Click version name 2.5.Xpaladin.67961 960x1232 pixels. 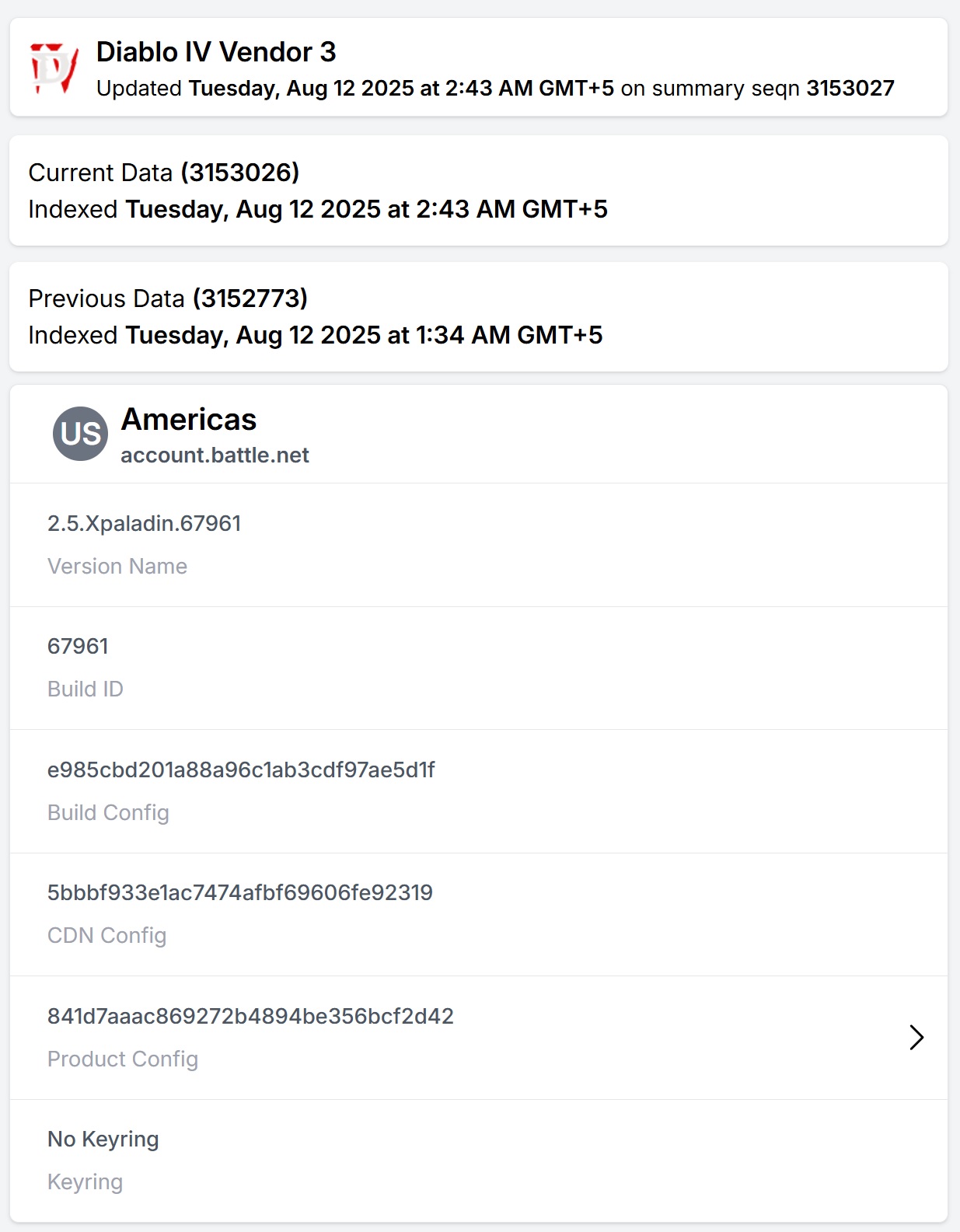[x=144, y=523]
